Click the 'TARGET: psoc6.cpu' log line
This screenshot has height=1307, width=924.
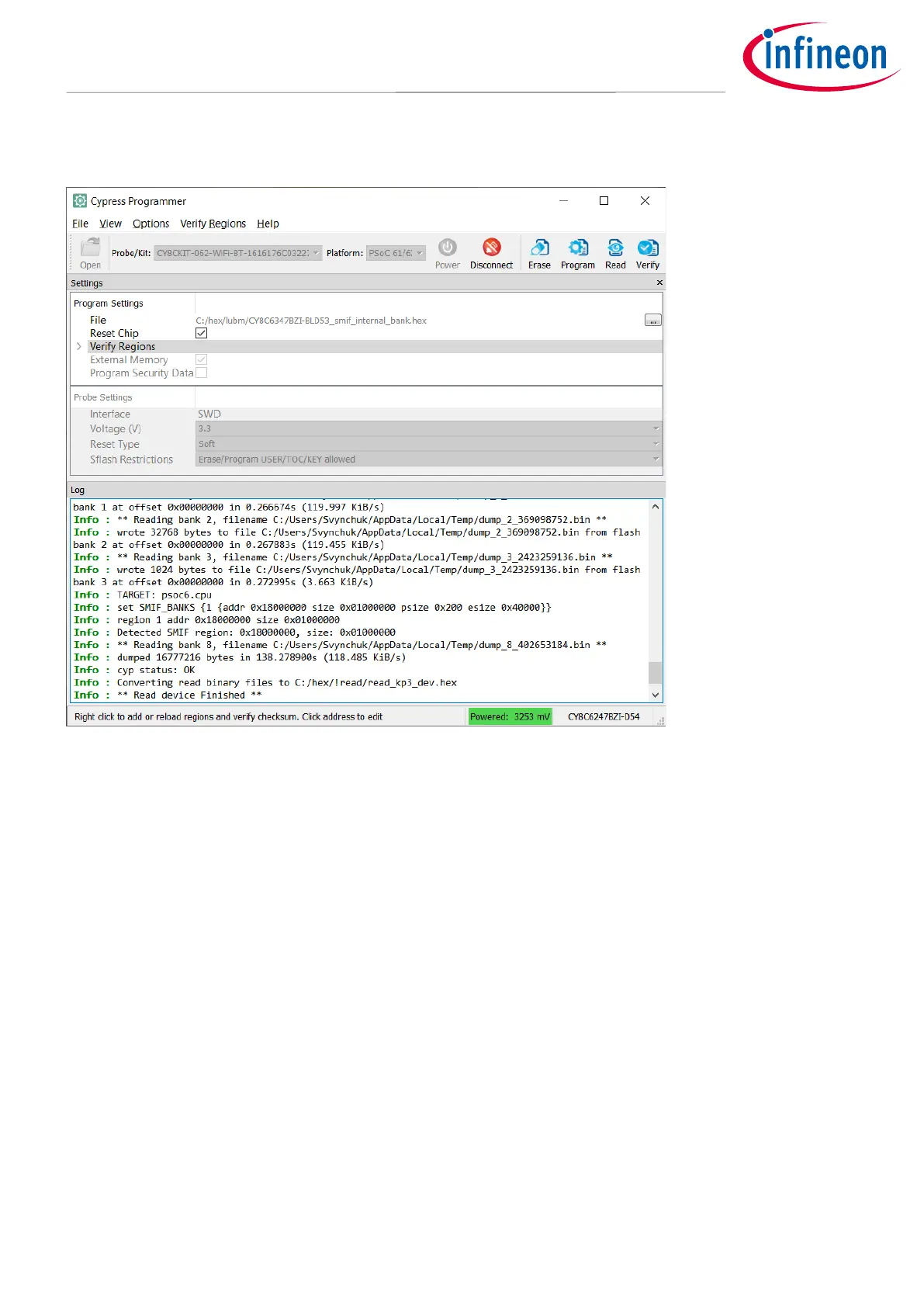click(x=143, y=595)
